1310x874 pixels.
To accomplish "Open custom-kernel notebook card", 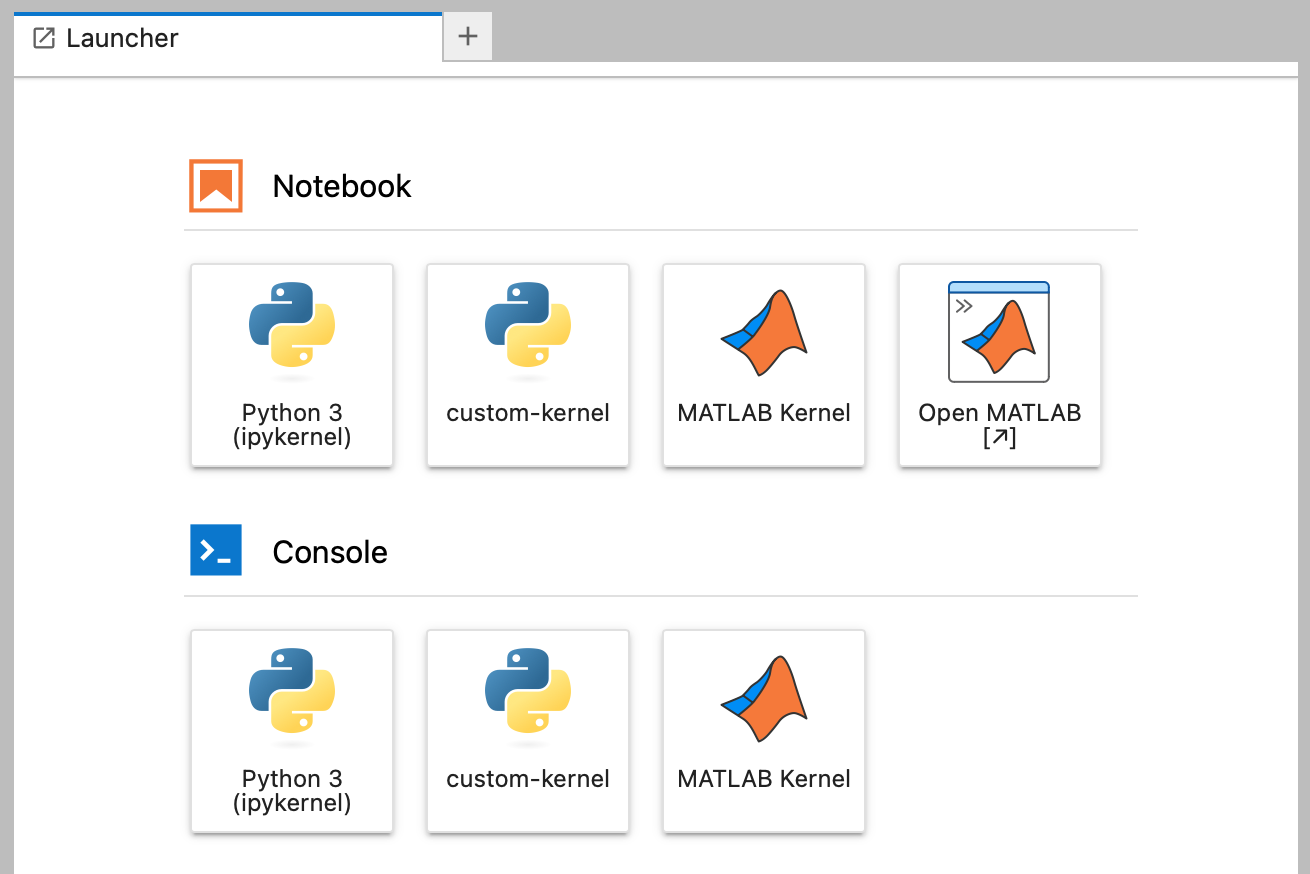I will point(528,365).
